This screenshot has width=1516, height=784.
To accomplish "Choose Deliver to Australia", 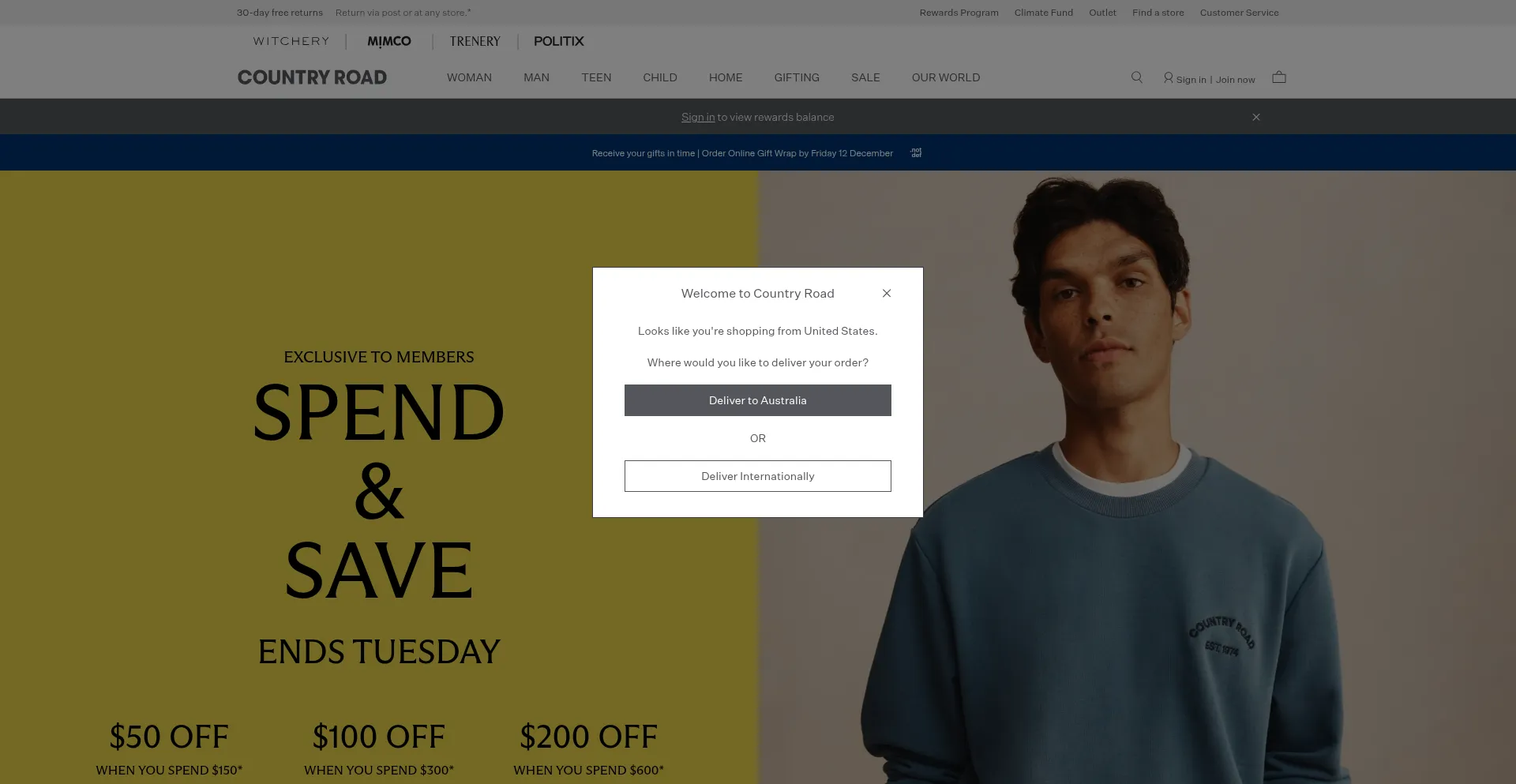I will click(x=758, y=400).
